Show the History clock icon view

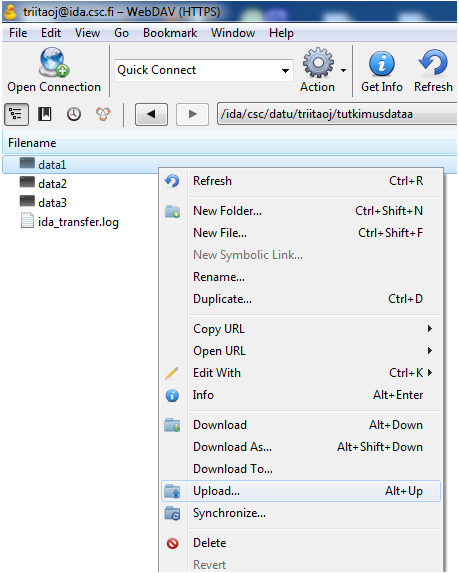click(x=74, y=114)
